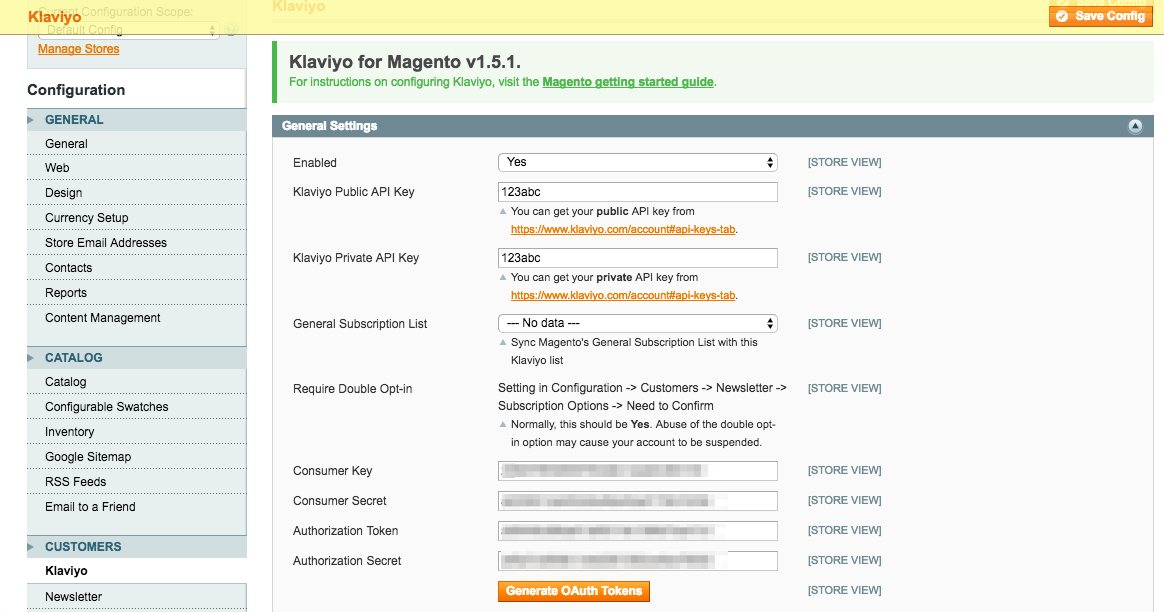Viewport: 1164px width, 612px height.
Task: Open the Newsletter section in the sidebar
Action: click(73, 597)
